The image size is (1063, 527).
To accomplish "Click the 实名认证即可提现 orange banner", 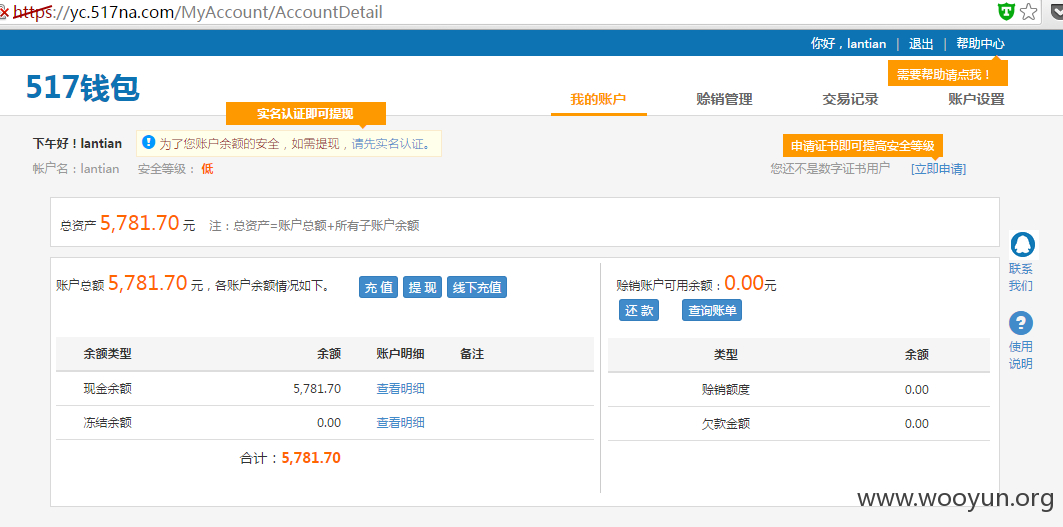I will coord(306,114).
